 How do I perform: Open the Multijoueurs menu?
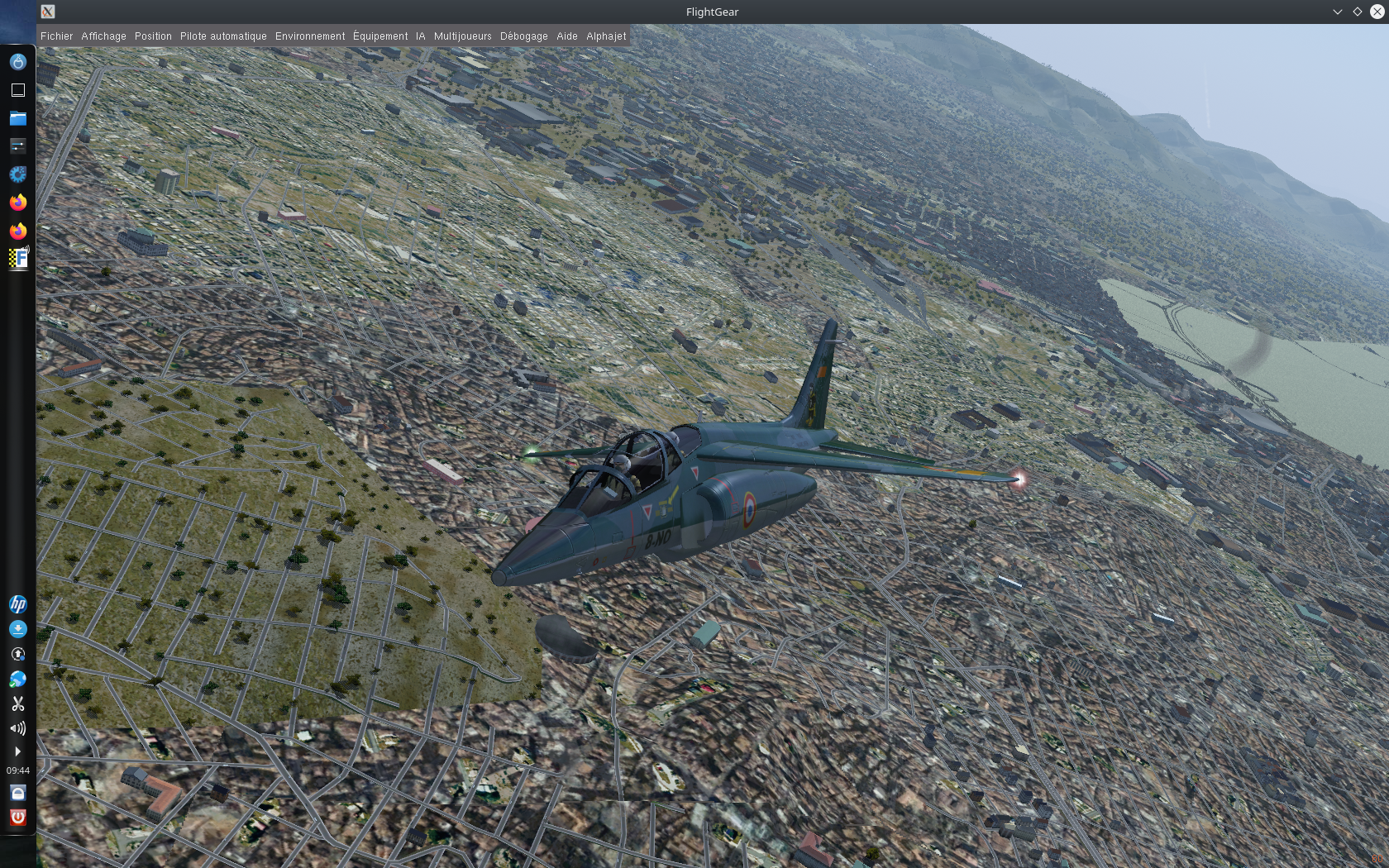[462, 36]
